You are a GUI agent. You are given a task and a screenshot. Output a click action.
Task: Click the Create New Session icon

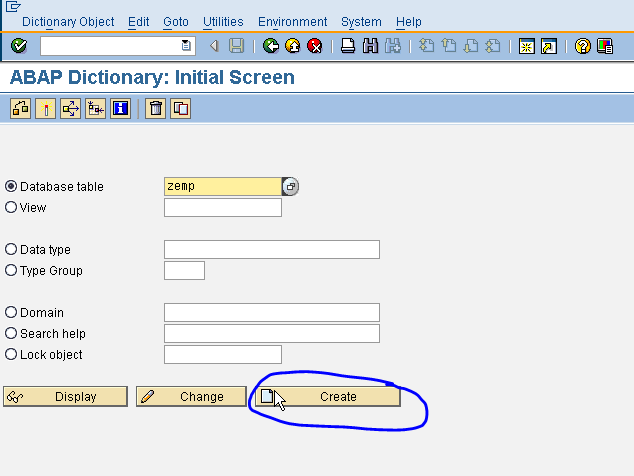pyautogui.click(x=526, y=46)
